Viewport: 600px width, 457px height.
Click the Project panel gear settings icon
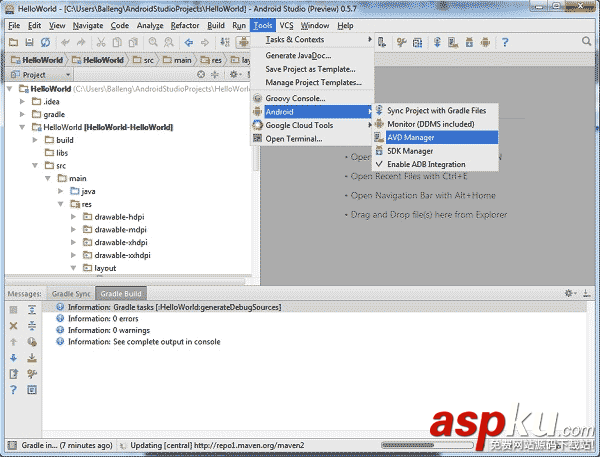[235, 74]
